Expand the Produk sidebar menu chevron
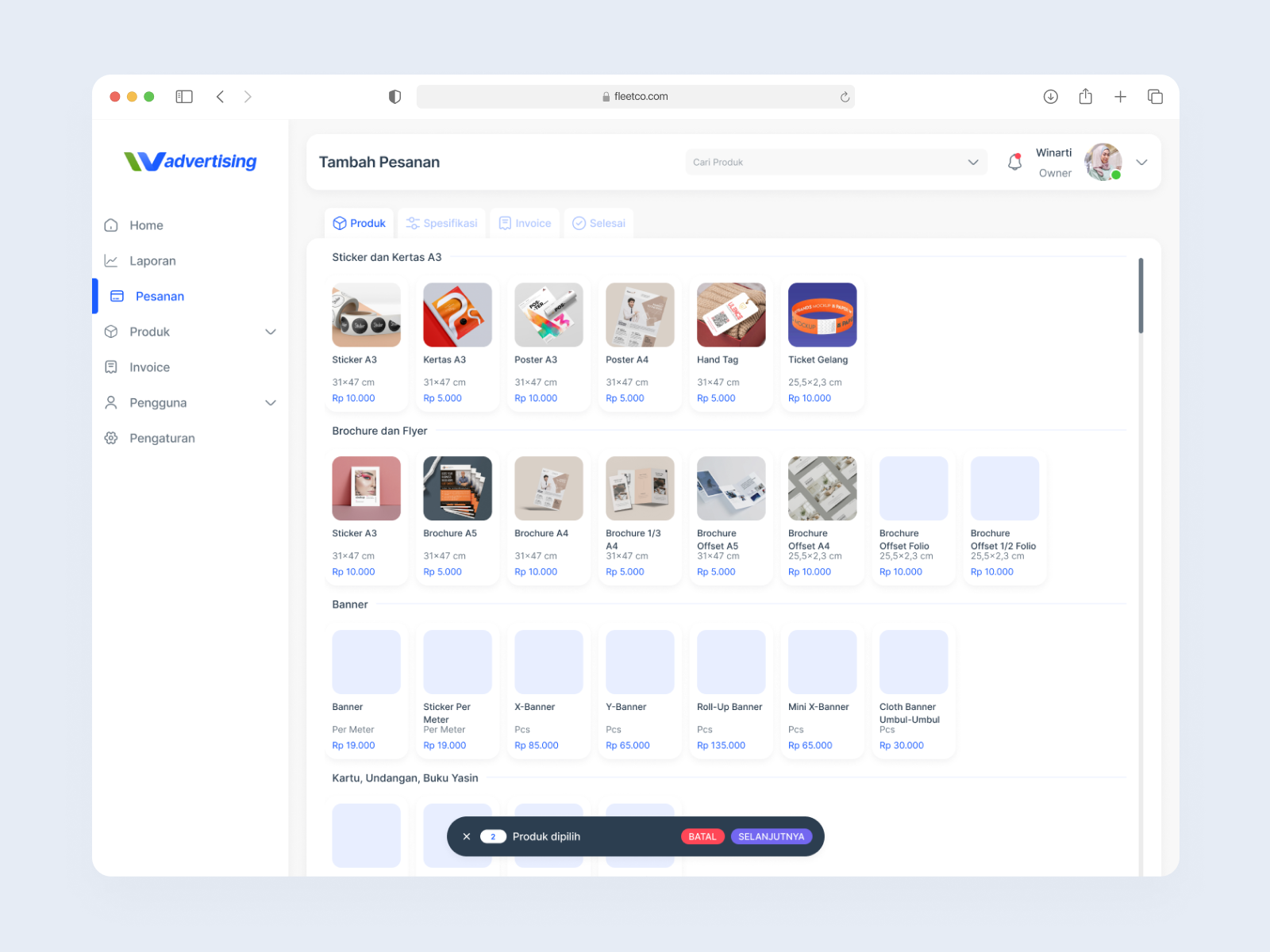Image resolution: width=1270 pixels, height=952 pixels. click(x=271, y=332)
